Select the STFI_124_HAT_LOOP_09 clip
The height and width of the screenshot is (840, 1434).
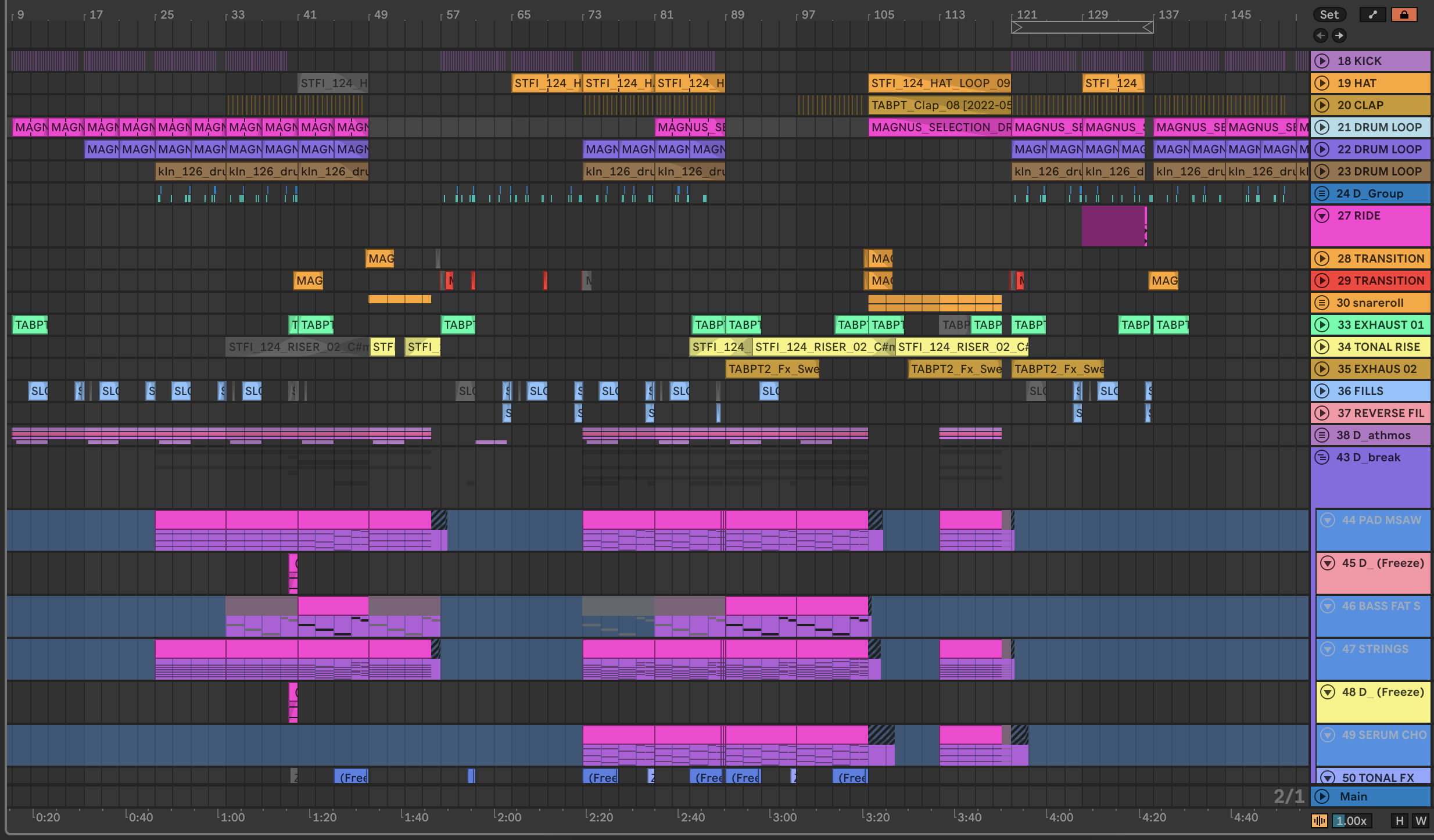tap(940, 83)
